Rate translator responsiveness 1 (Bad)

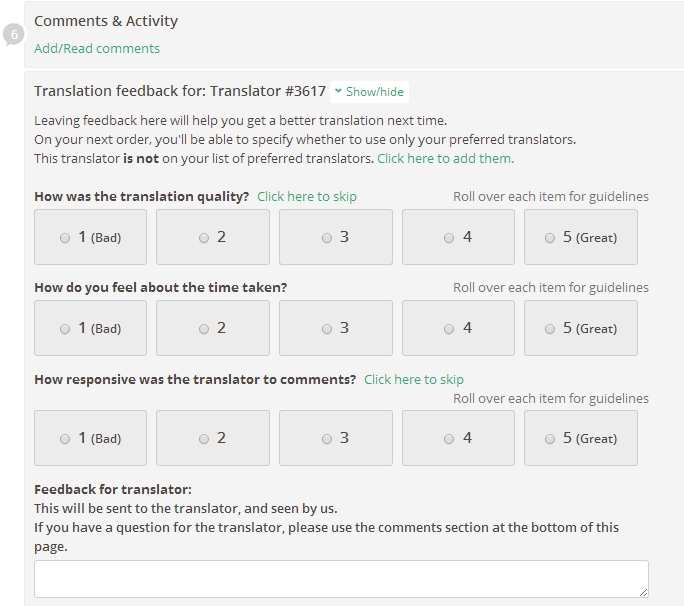(x=90, y=438)
